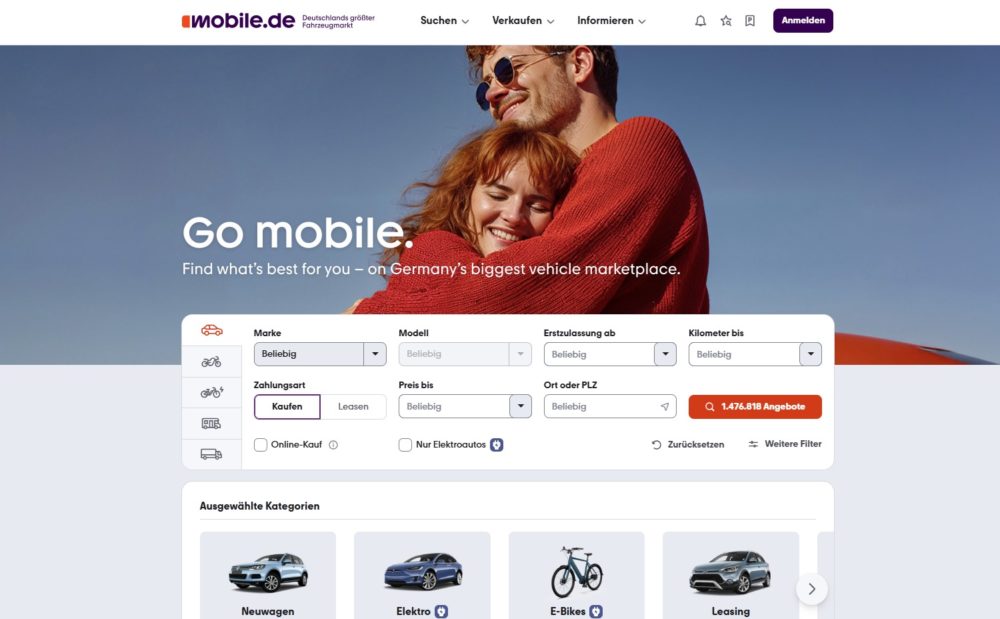Tick the Nur Elektroautos checkbox

[405, 445]
